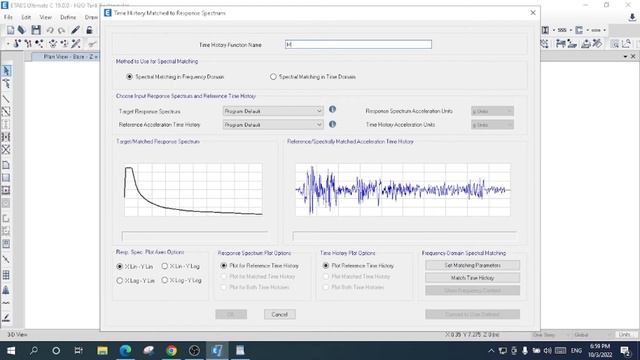Click the pencil edit icon in toolbar

tap(76, 30)
